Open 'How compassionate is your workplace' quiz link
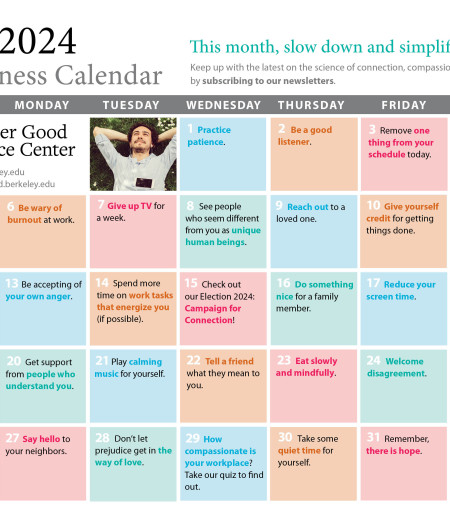Screen dimensions: 450x520 tap(220, 451)
